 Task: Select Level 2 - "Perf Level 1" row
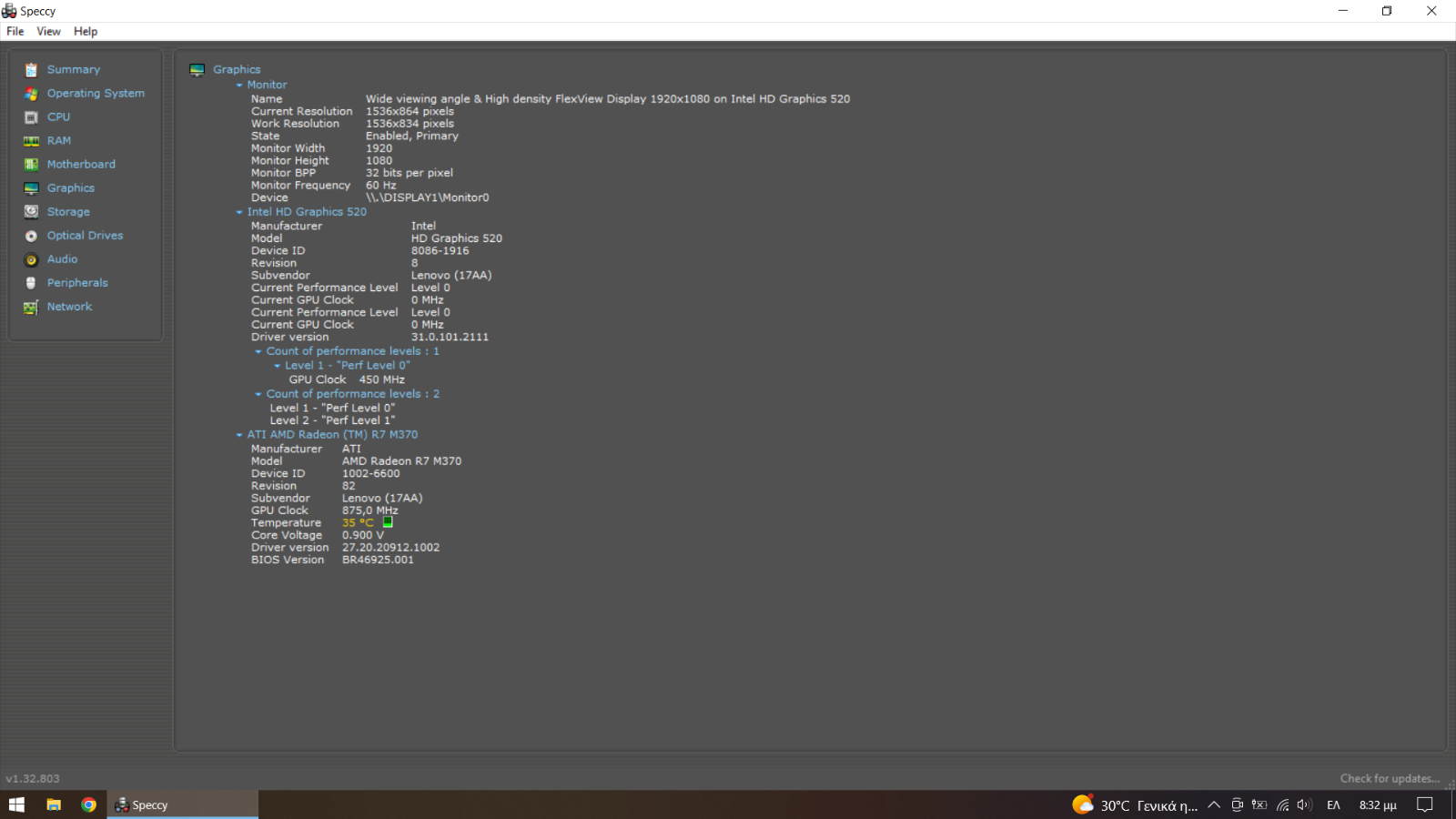tap(332, 420)
